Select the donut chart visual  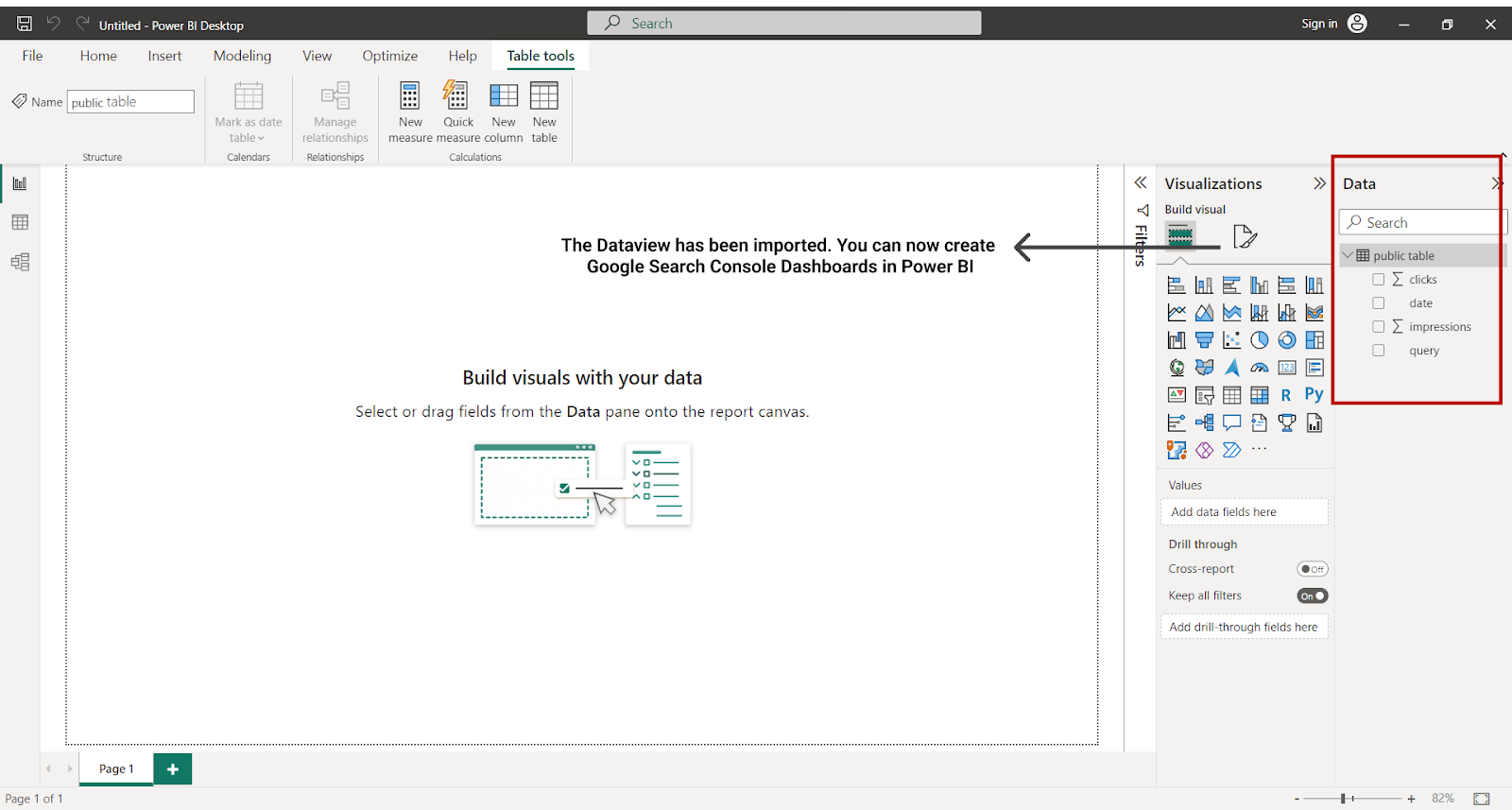(x=1287, y=339)
